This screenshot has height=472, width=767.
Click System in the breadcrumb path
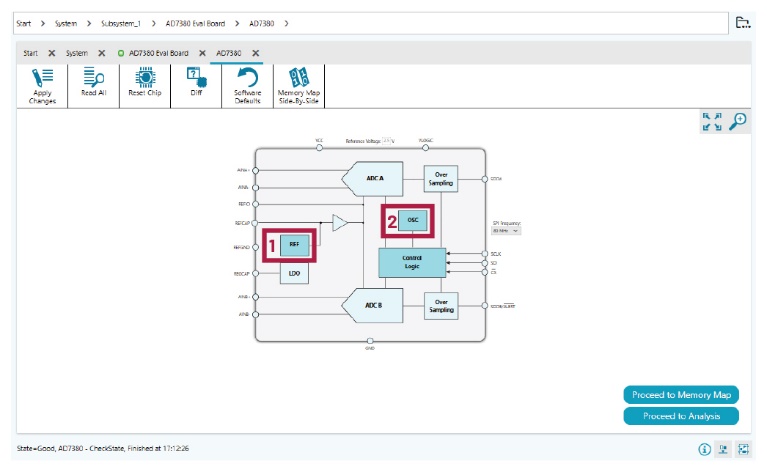pyautogui.click(x=66, y=23)
